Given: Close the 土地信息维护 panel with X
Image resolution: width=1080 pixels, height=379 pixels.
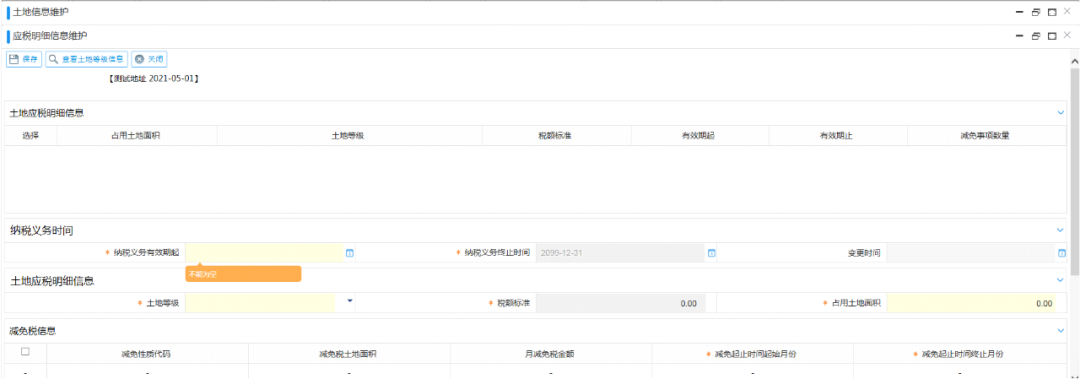Looking at the screenshot, I should (x=1067, y=11).
